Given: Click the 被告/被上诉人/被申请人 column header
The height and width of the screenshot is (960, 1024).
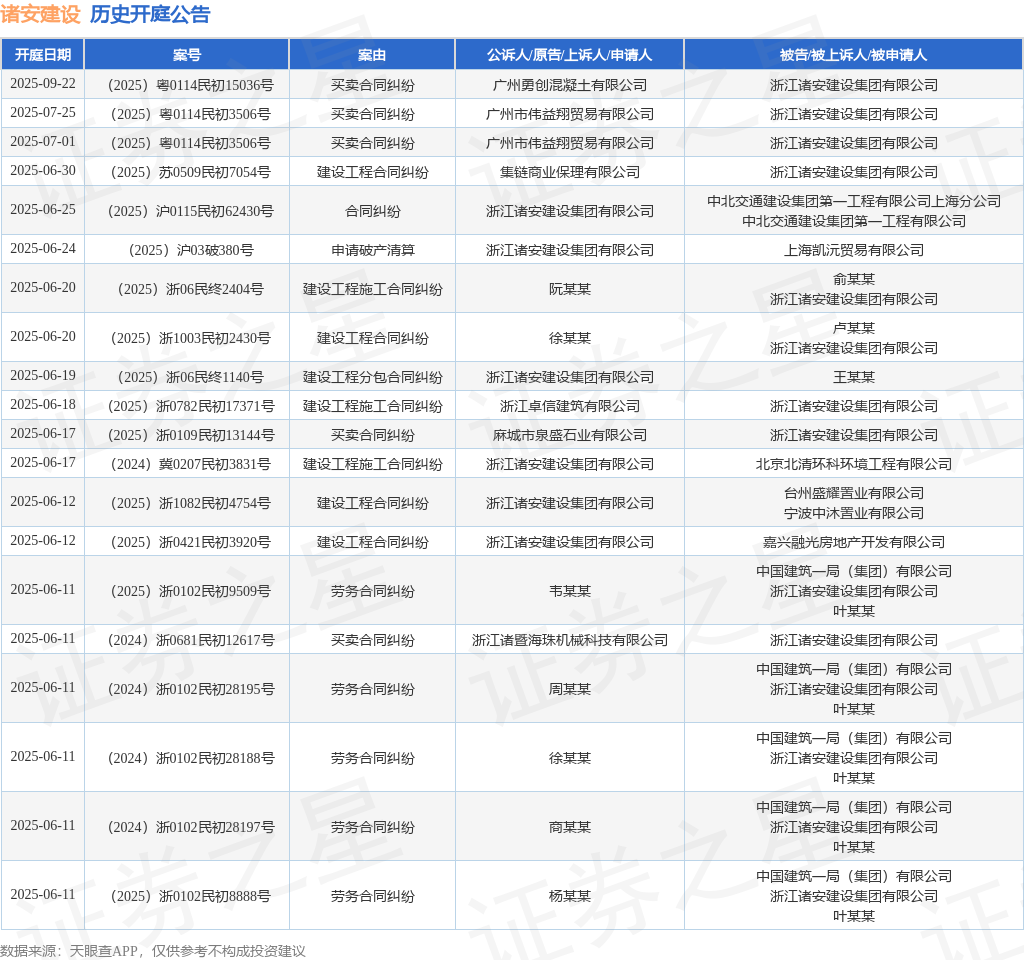Looking at the screenshot, I should pos(854,55).
